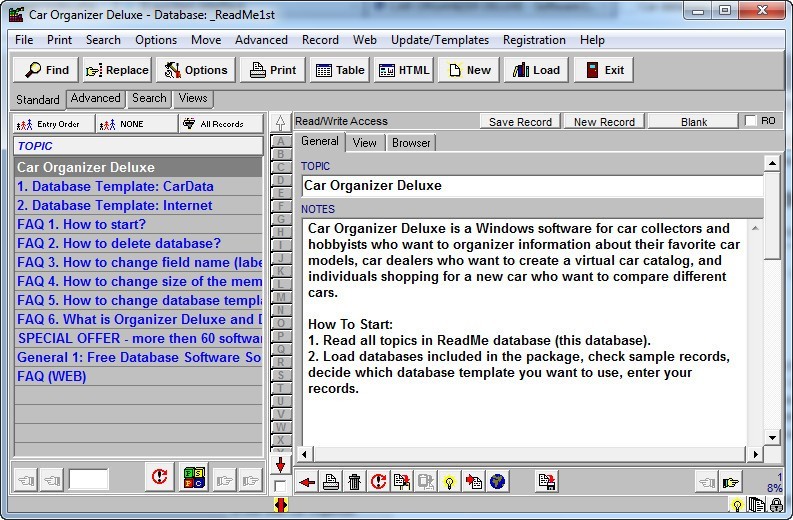Click the red left arrow icon in record toolbar

point(306,482)
